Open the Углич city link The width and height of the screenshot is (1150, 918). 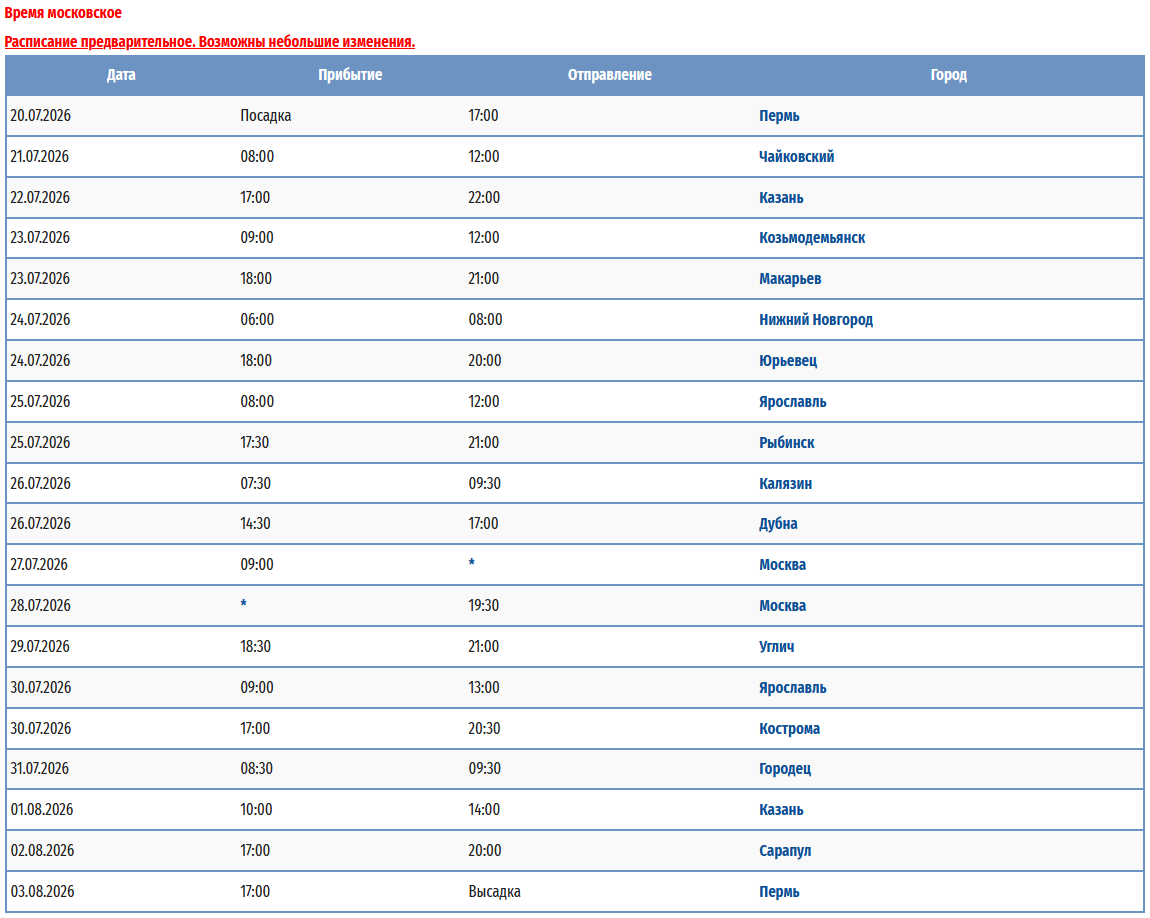pos(776,647)
